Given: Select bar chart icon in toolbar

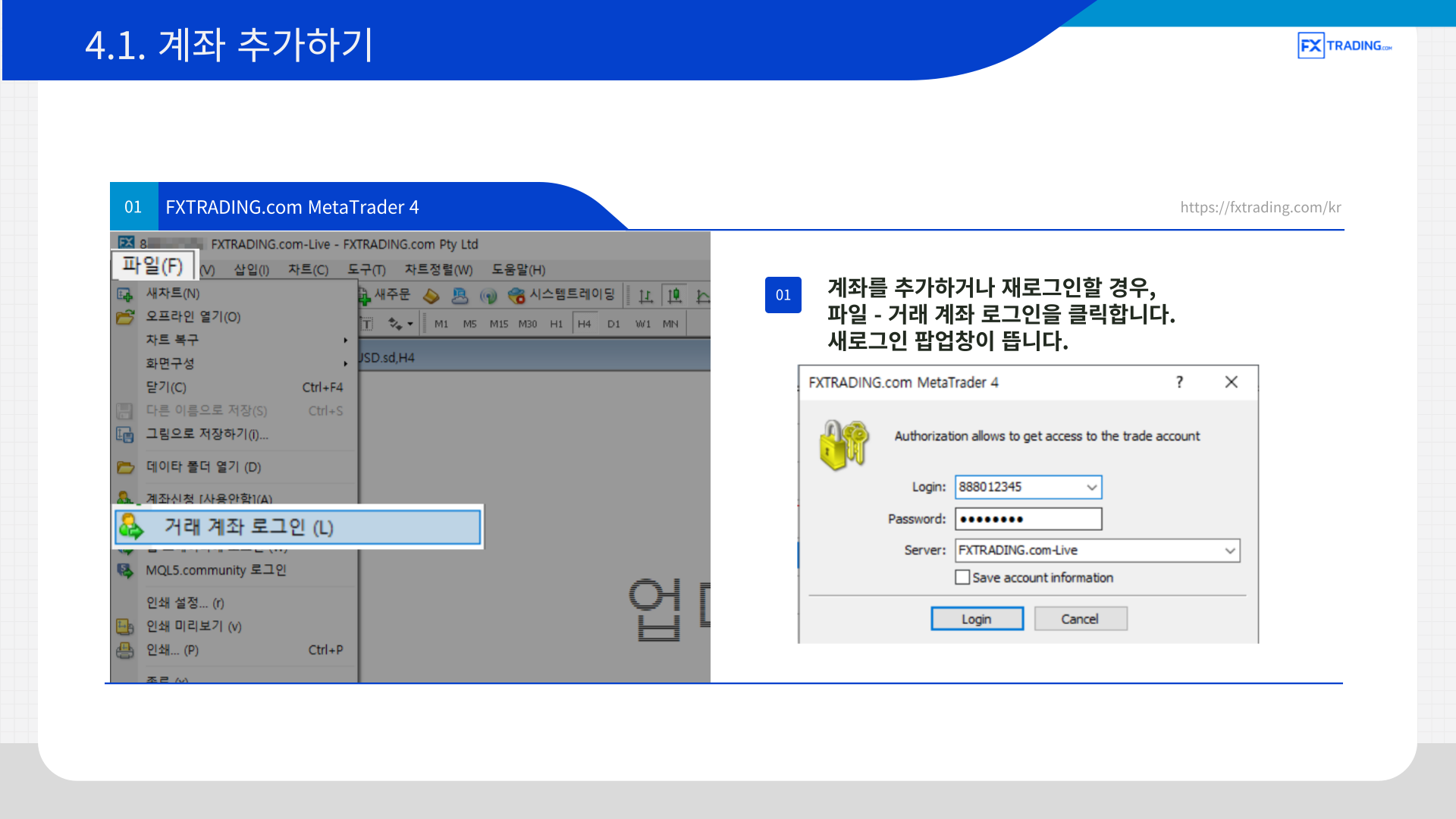Looking at the screenshot, I should click(x=646, y=296).
